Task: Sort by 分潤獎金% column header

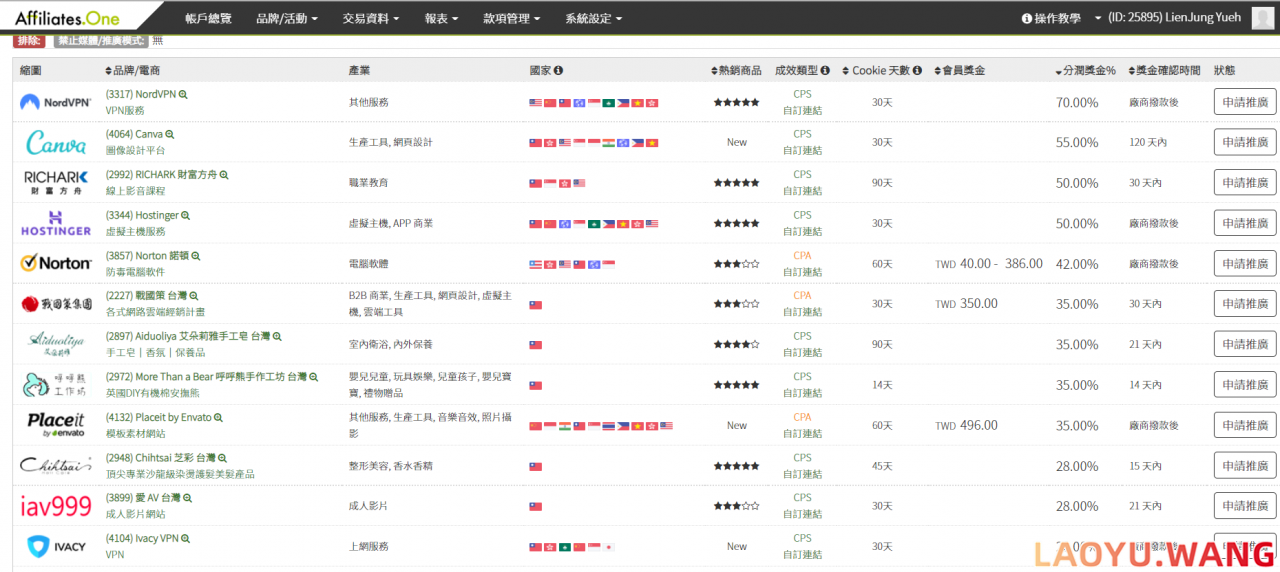Action: tap(1085, 70)
